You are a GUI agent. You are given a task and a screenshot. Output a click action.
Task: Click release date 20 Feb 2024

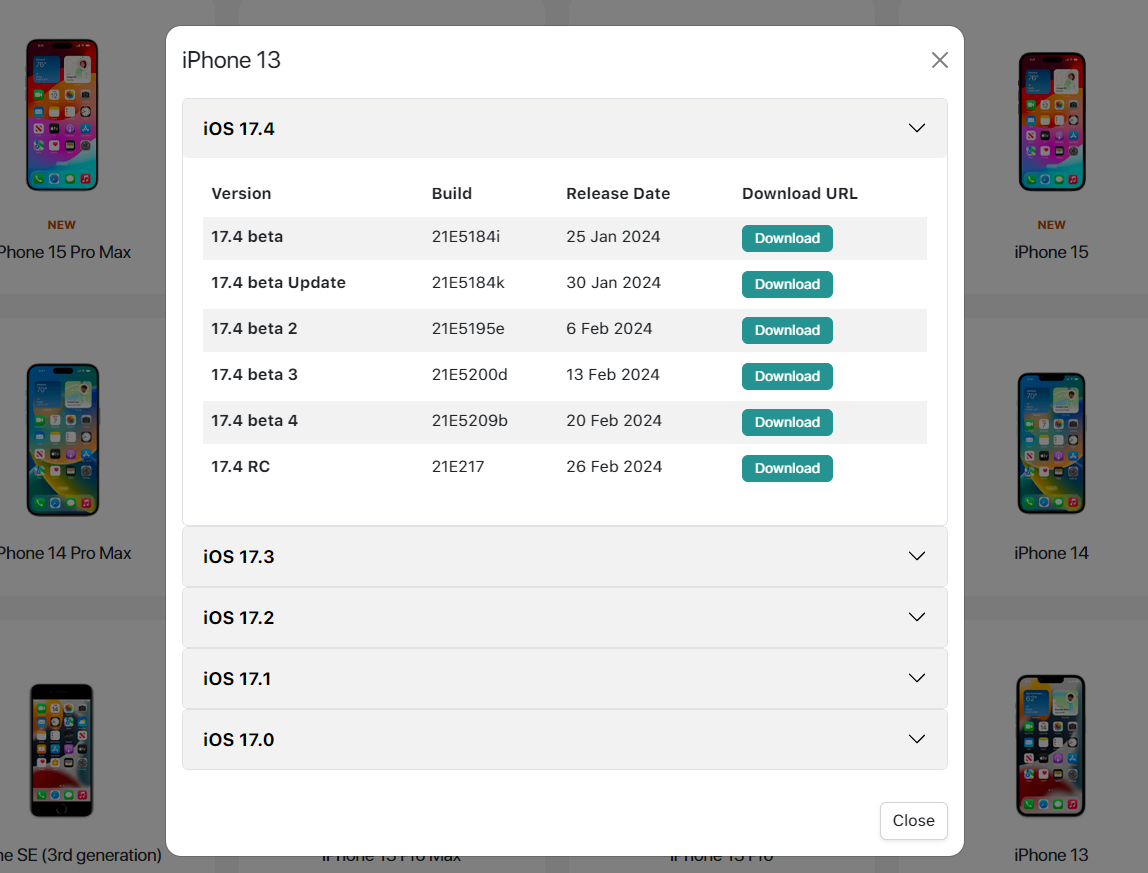point(614,421)
